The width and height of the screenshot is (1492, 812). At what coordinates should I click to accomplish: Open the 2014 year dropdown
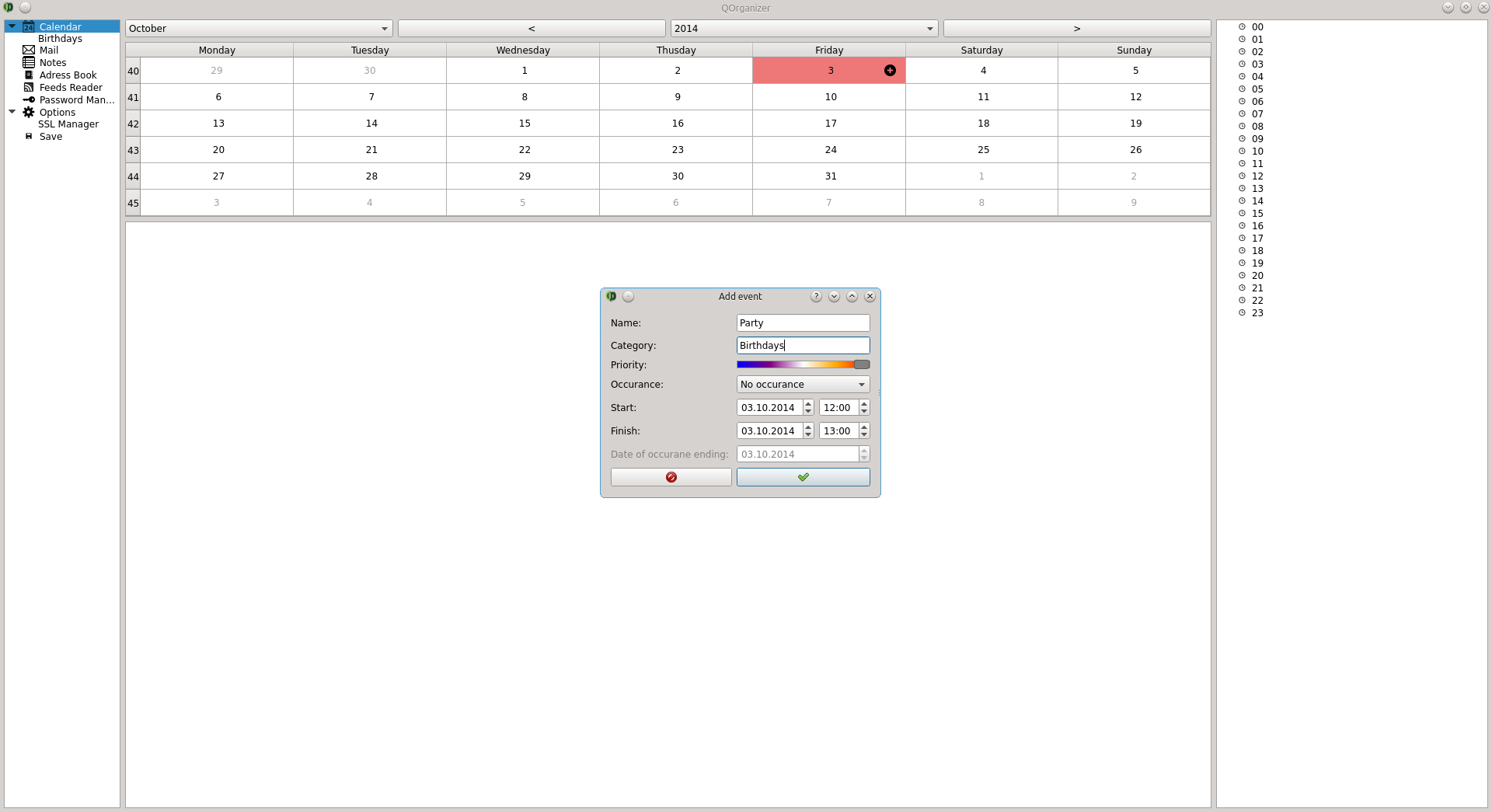click(x=804, y=29)
